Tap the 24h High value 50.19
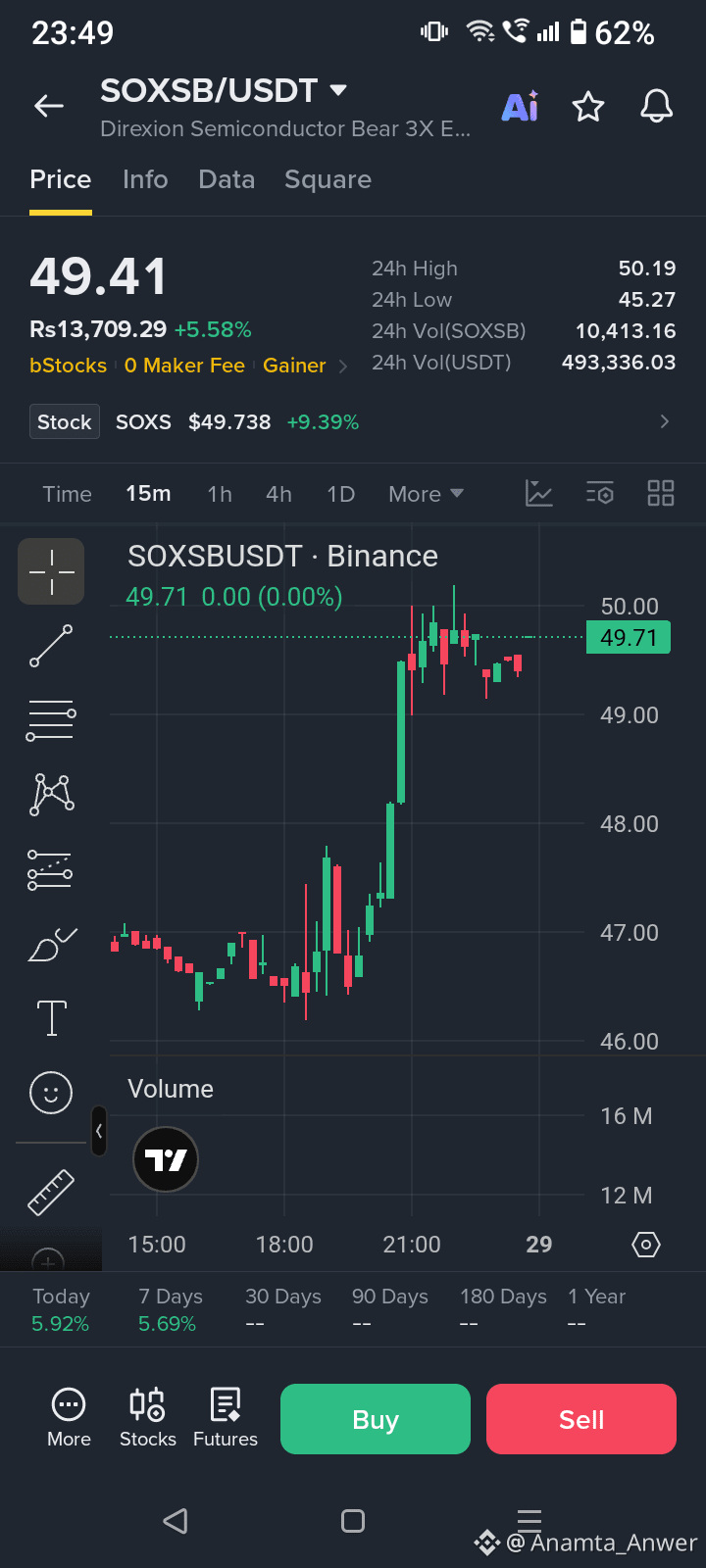The width and height of the screenshot is (706, 1568). click(x=647, y=269)
